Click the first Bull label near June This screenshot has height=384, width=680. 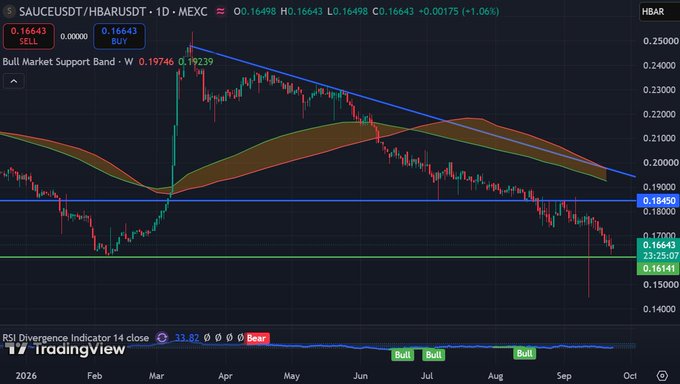tap(402, 355)
